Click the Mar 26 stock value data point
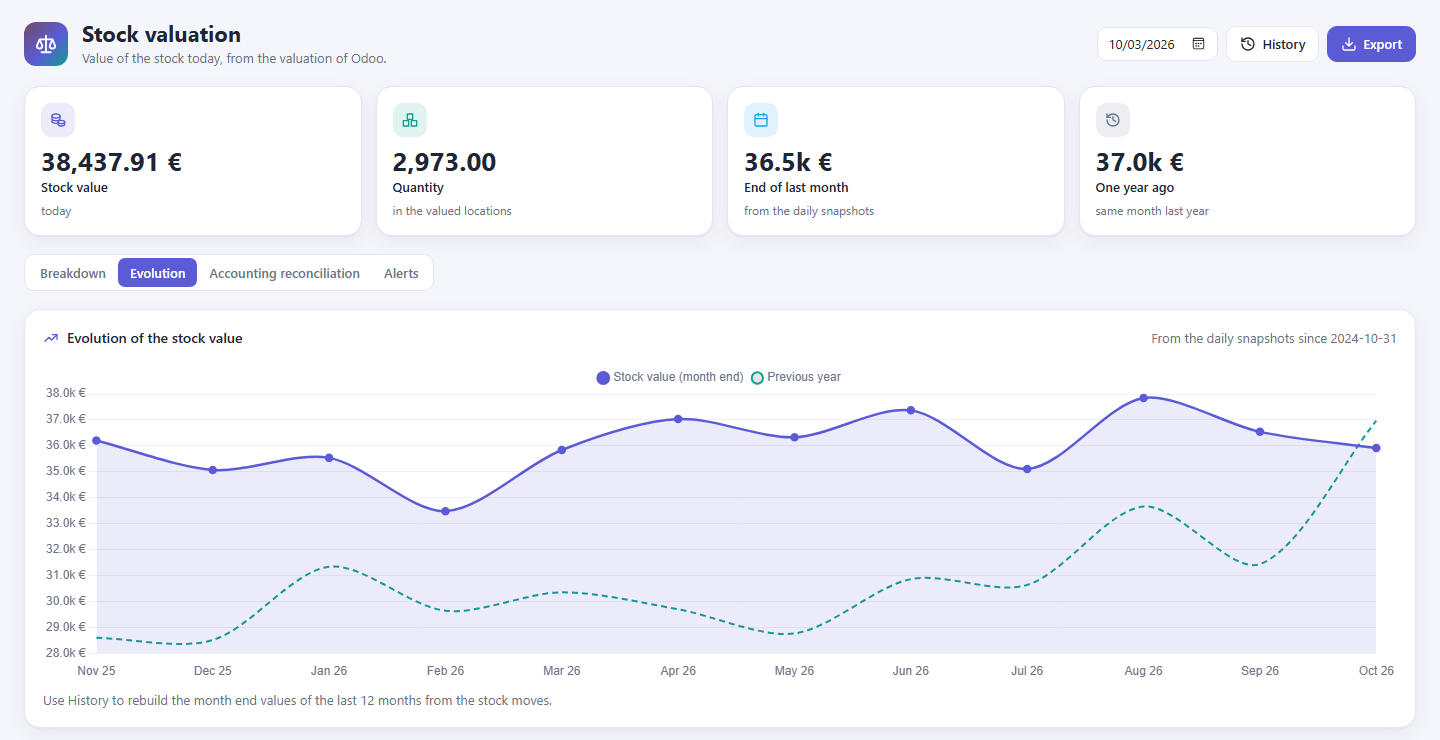This screenshot has height=740, width=1440. click(562, 450)
